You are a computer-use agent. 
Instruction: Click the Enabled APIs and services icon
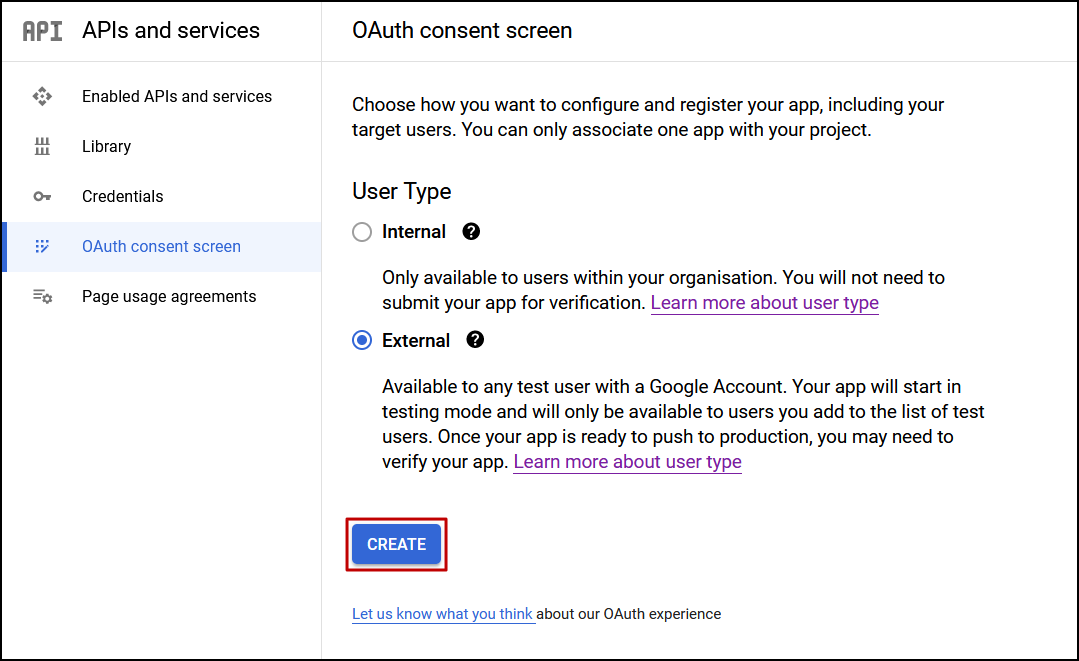coord(43,96)
